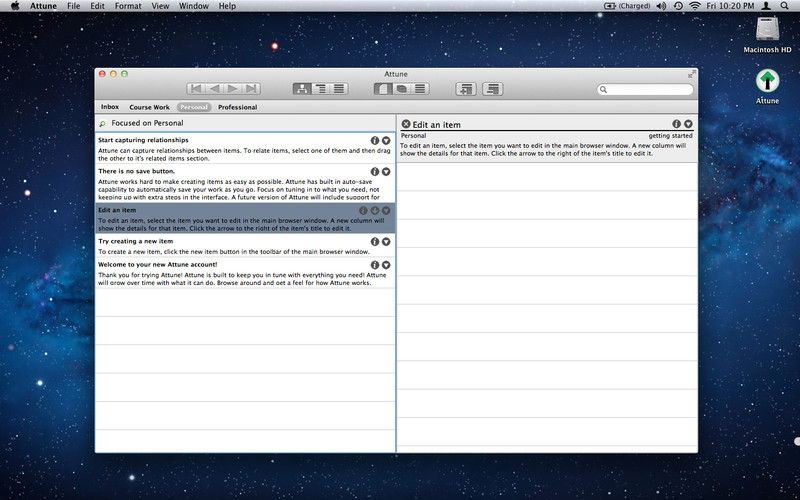The image size is (800, 500).
Task: Open the Window menu
Action: pyautogui.click(x=194, y=6)
